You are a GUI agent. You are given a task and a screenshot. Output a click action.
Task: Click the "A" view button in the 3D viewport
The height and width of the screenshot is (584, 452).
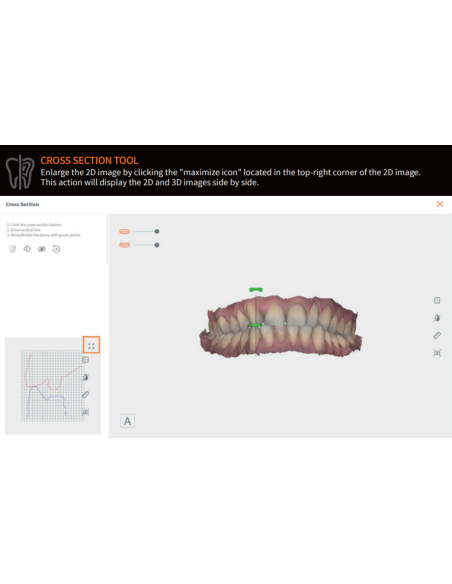(x=127, y=421)
